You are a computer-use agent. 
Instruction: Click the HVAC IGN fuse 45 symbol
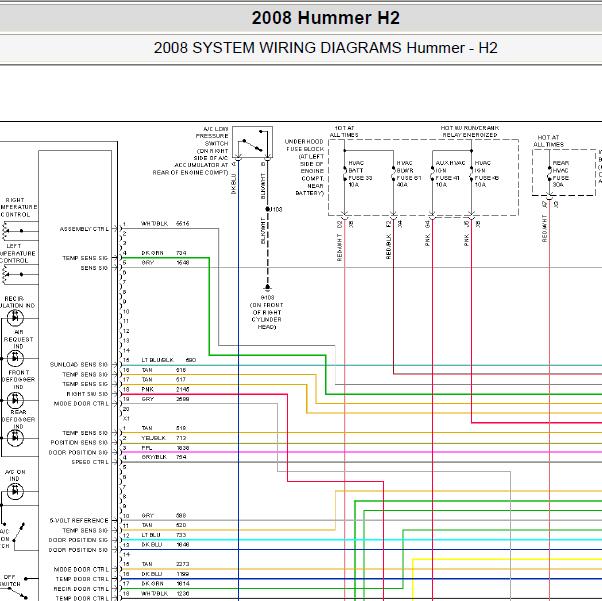471,174
